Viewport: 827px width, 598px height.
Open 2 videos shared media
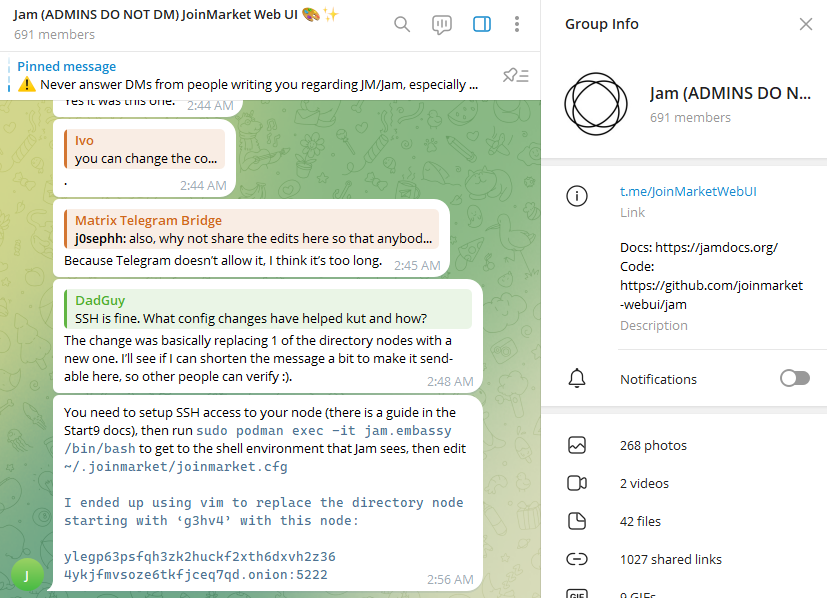click(x=644, y=484)
